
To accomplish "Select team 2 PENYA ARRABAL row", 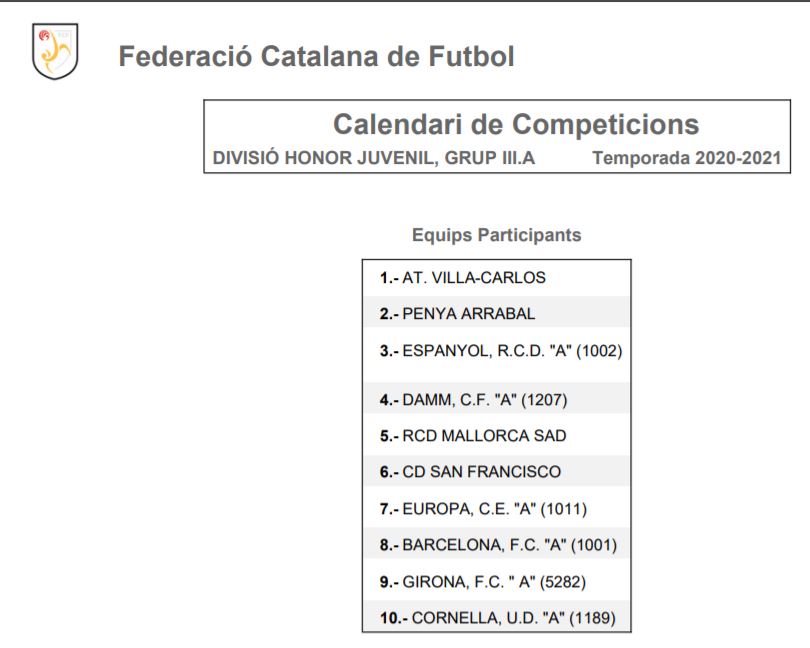I will [x=496, y=314].
